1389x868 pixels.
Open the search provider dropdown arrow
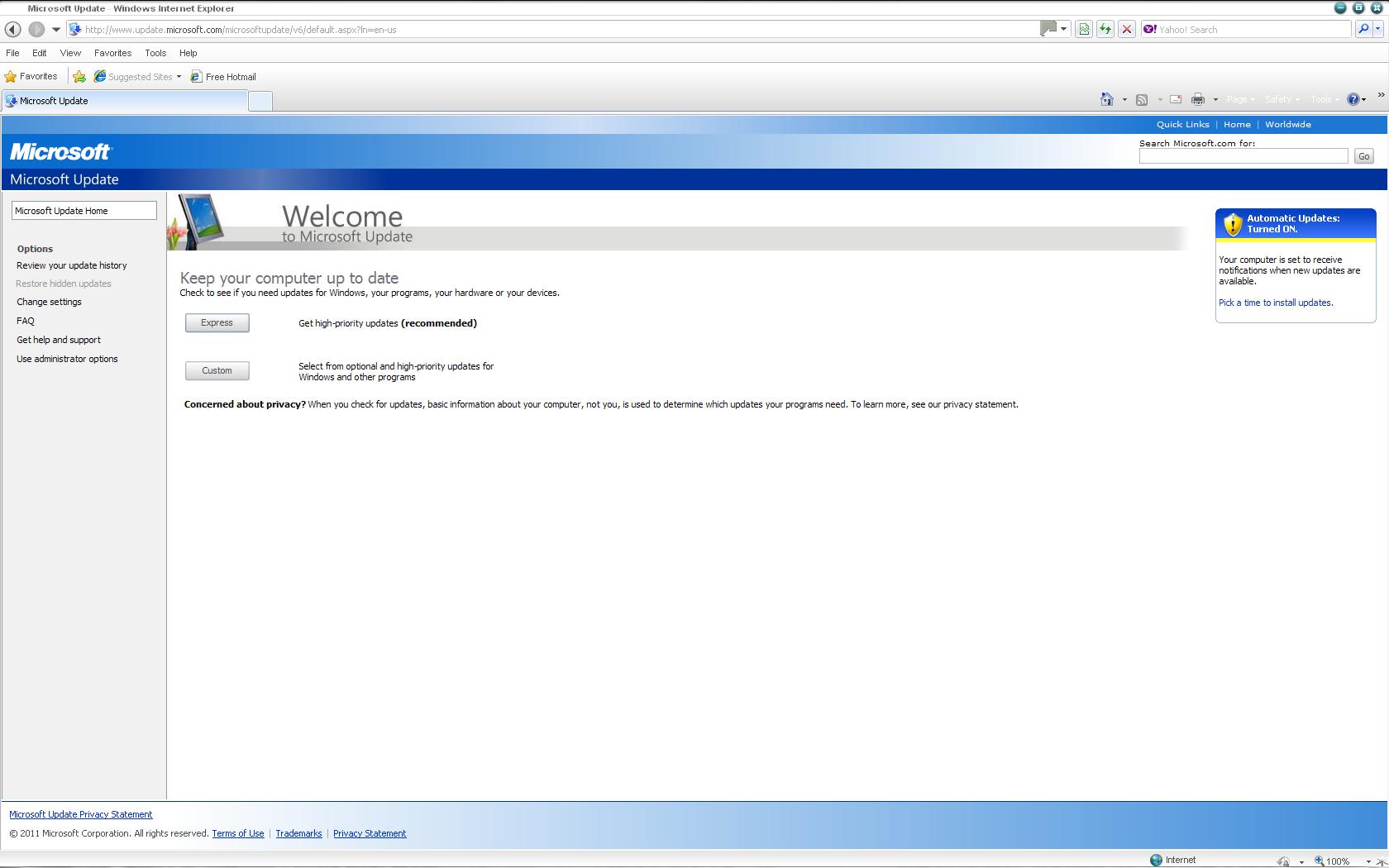click(x=1378, y=29)
